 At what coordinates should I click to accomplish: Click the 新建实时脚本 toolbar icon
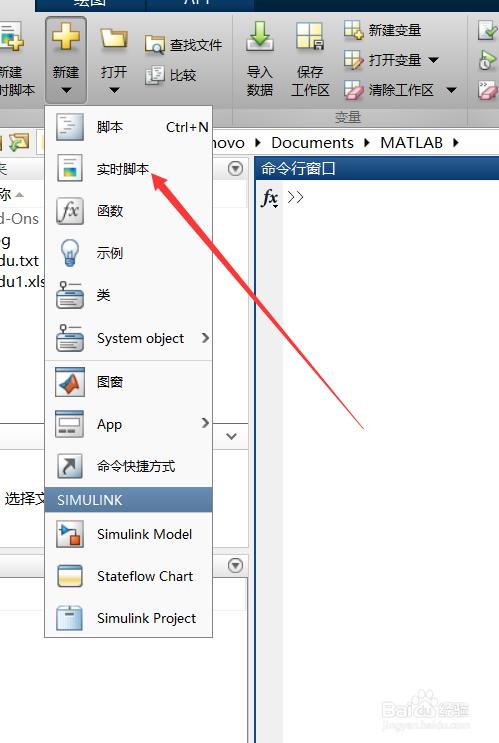point(11,36)
